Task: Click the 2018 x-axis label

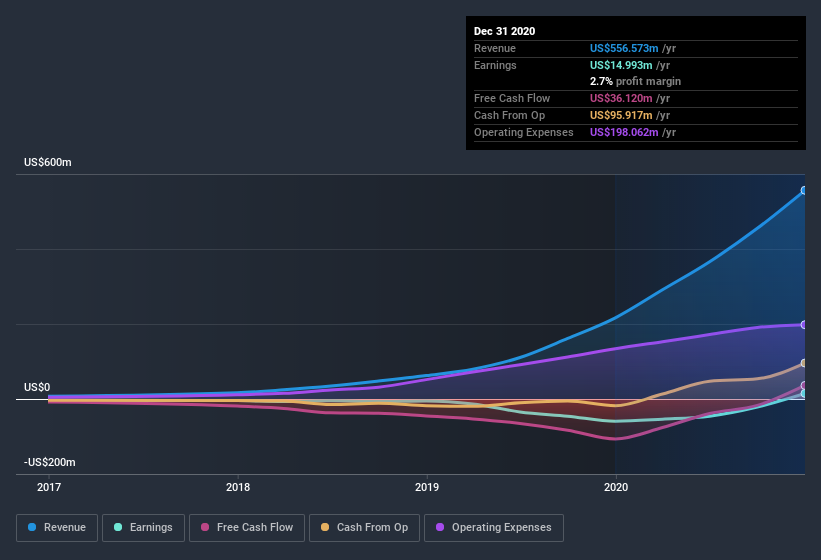Action: [238, 487]
